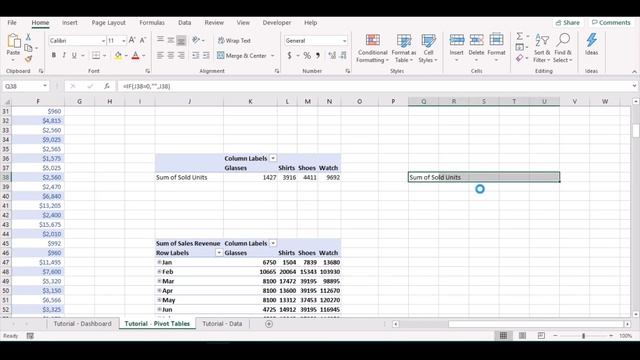Open the File menu

(12, 22)
